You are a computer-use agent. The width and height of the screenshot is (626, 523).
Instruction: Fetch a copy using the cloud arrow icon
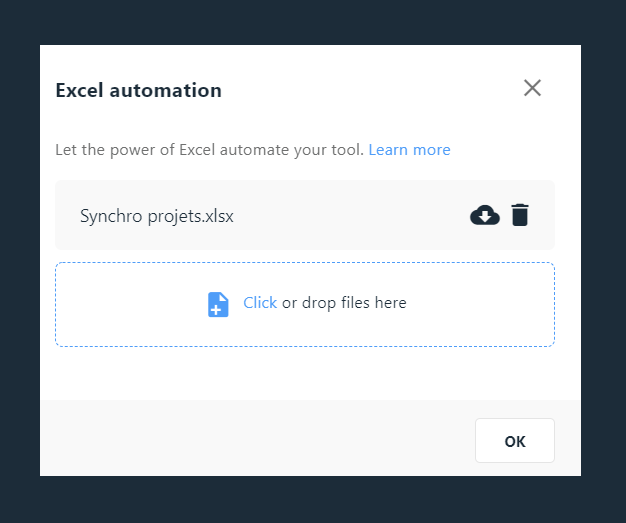[x=485, y=215]
